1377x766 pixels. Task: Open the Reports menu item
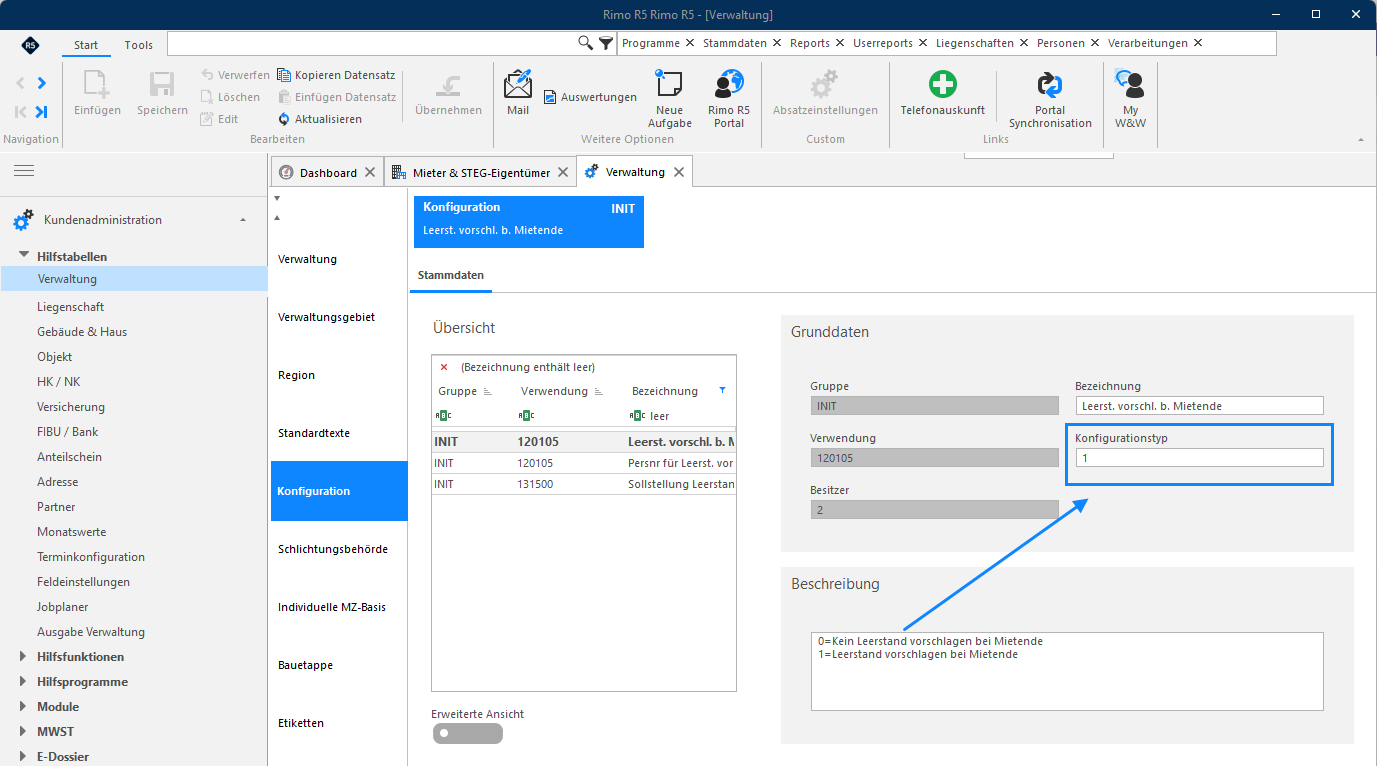pos(810,43)
